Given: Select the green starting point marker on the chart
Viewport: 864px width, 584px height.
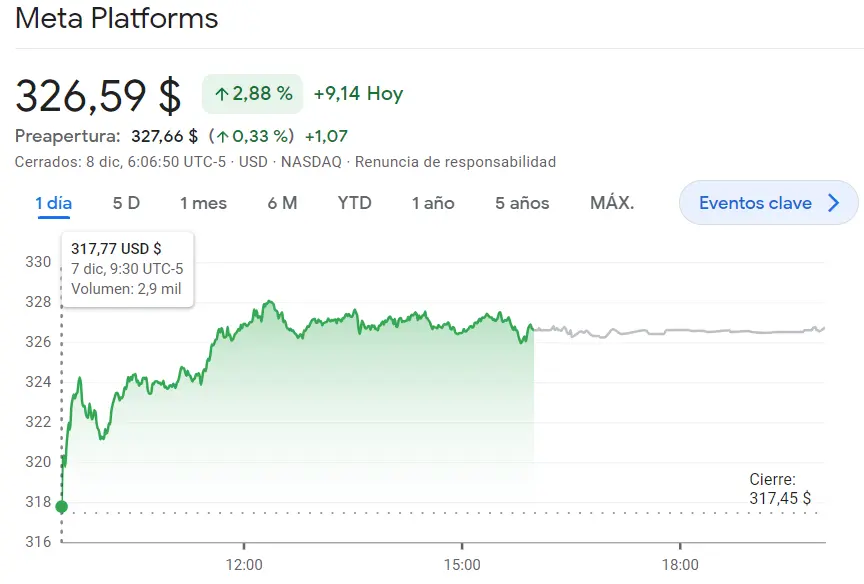Looking at the screenshot, I should pyautogui.click(x=61, y=506).
